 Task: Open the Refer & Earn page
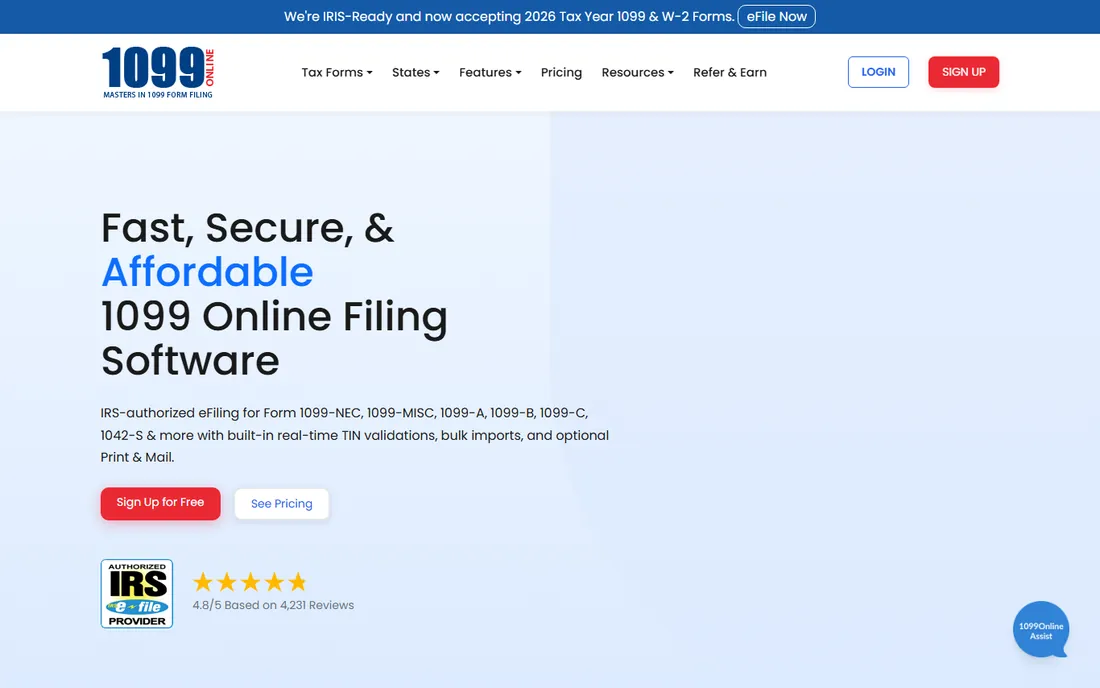coord(730,72)
